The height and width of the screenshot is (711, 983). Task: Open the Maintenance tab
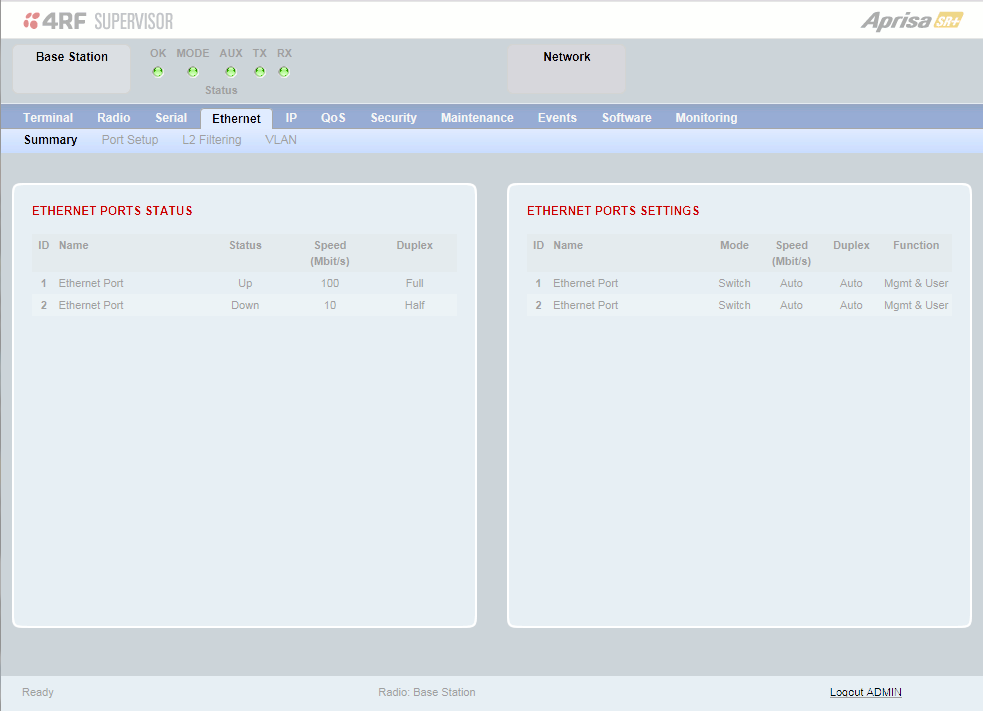tap(477, 118)
